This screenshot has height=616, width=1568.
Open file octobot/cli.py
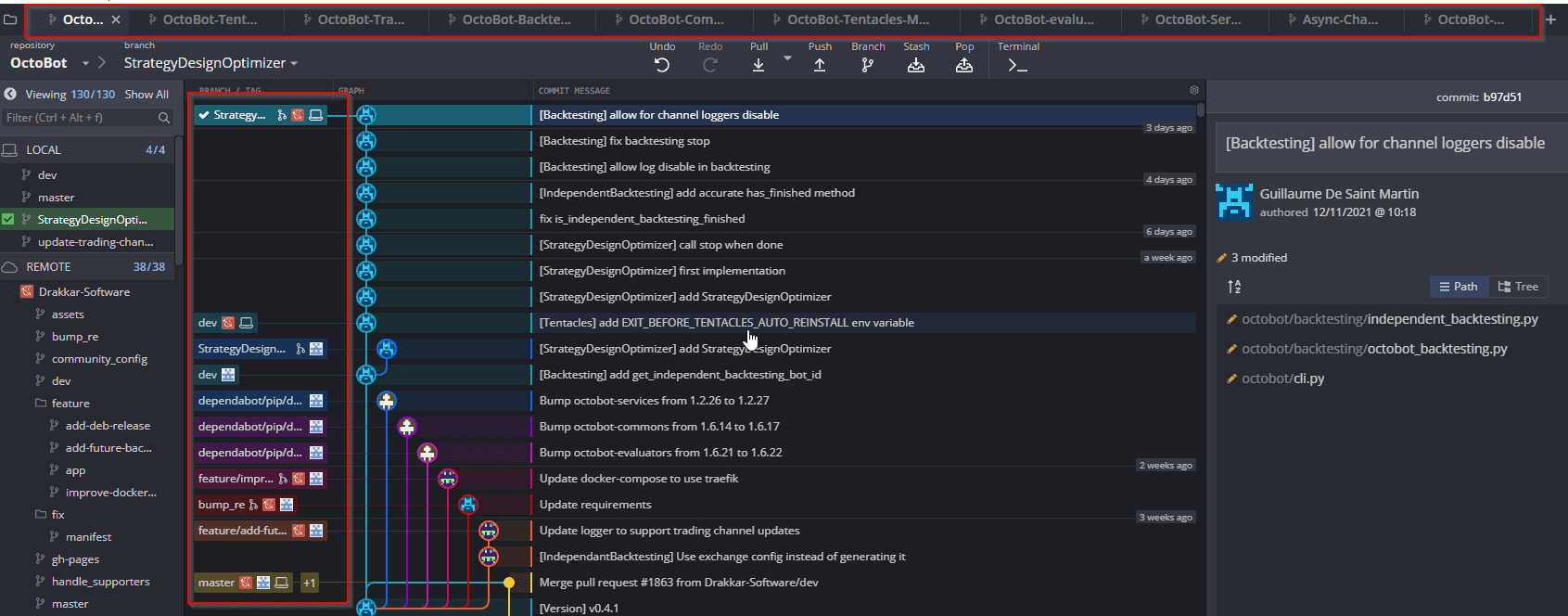[1283, 379]
